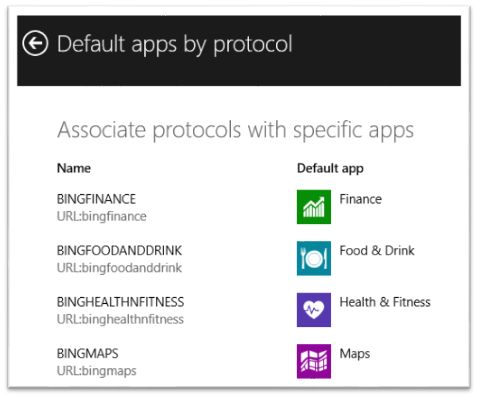Choose default app labeled Health & Fitness
Screen dimensions: 478x398
pyautogui.click(x=385, y=302)
